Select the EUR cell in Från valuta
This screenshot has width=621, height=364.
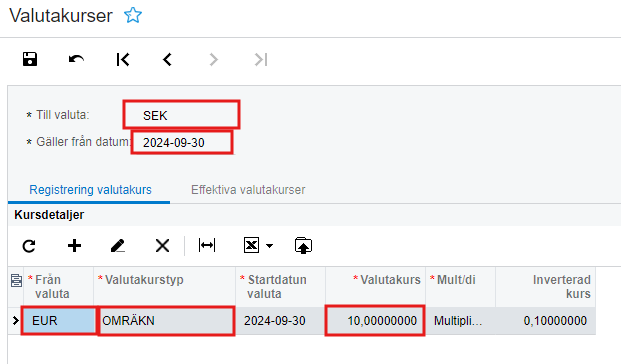59,320
